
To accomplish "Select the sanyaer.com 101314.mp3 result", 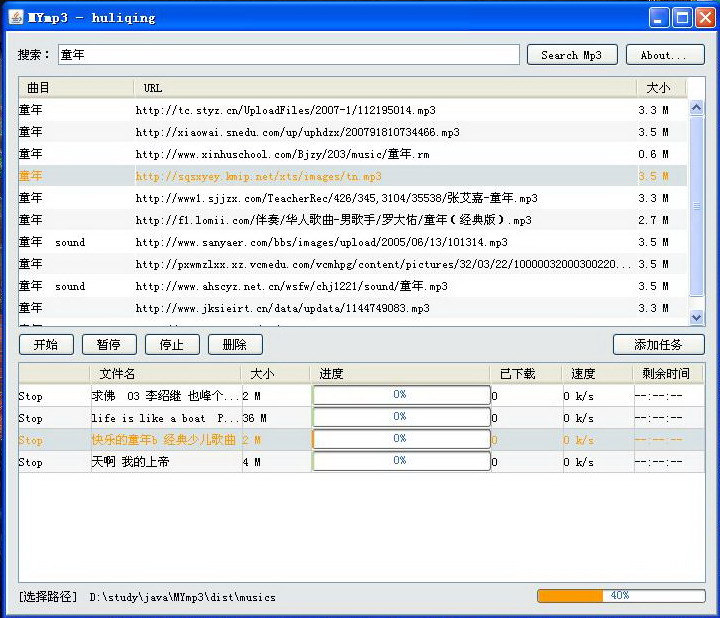I will pyautogui.click(x=353, y=242).
